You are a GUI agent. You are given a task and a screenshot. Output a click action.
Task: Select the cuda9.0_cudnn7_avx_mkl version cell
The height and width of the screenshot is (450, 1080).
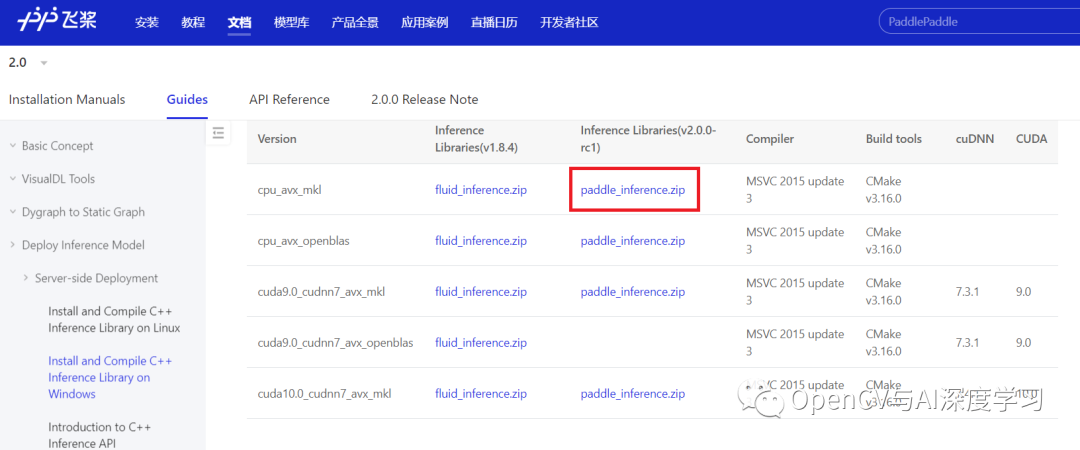click(321, 292)
